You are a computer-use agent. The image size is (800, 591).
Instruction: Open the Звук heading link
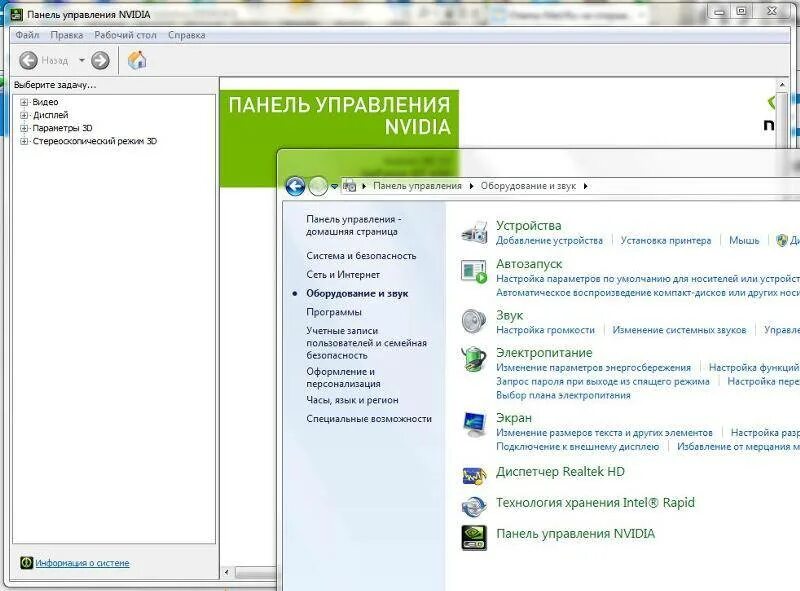[509, 315]
